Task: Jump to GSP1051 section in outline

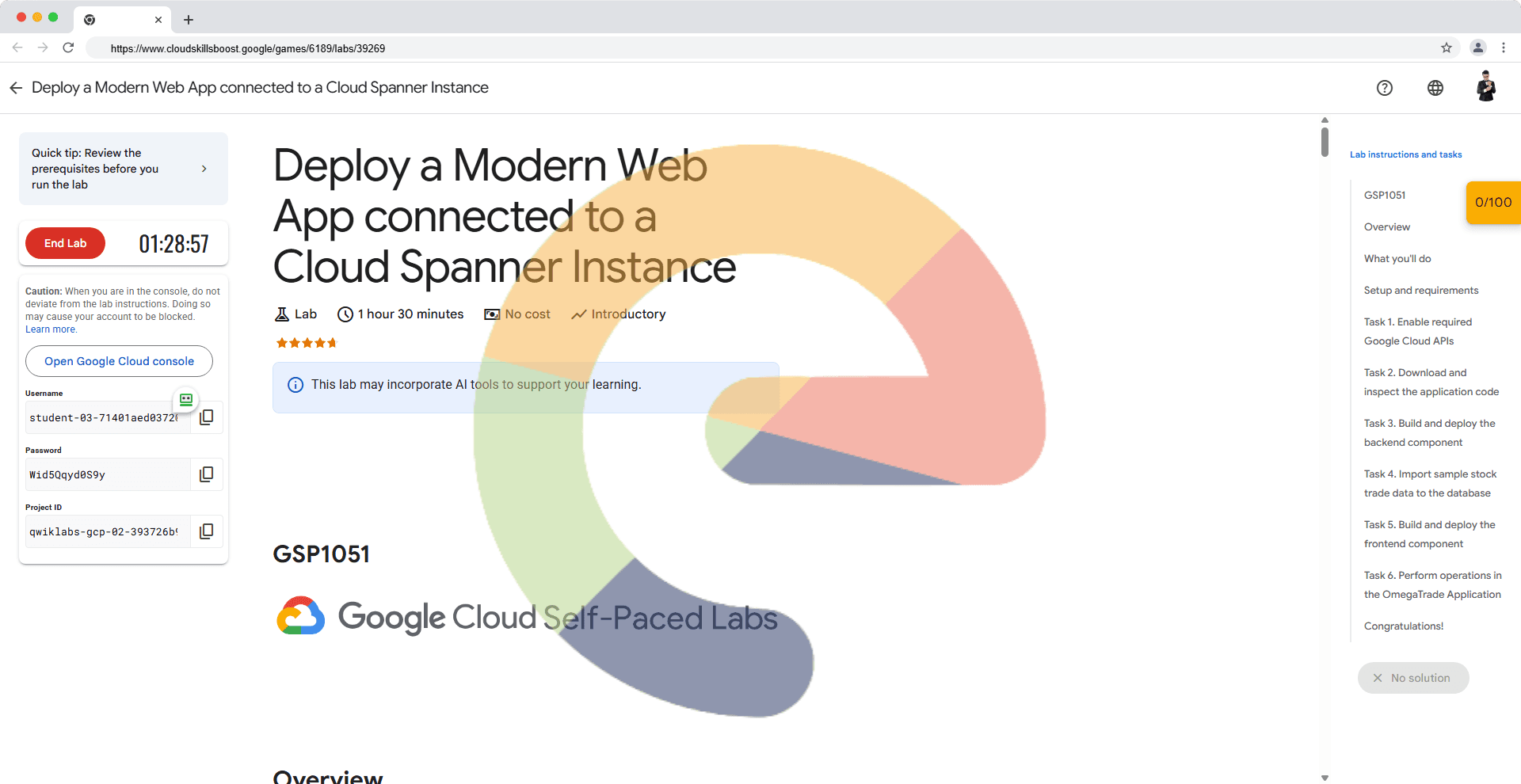Action: coord(1385,195)
